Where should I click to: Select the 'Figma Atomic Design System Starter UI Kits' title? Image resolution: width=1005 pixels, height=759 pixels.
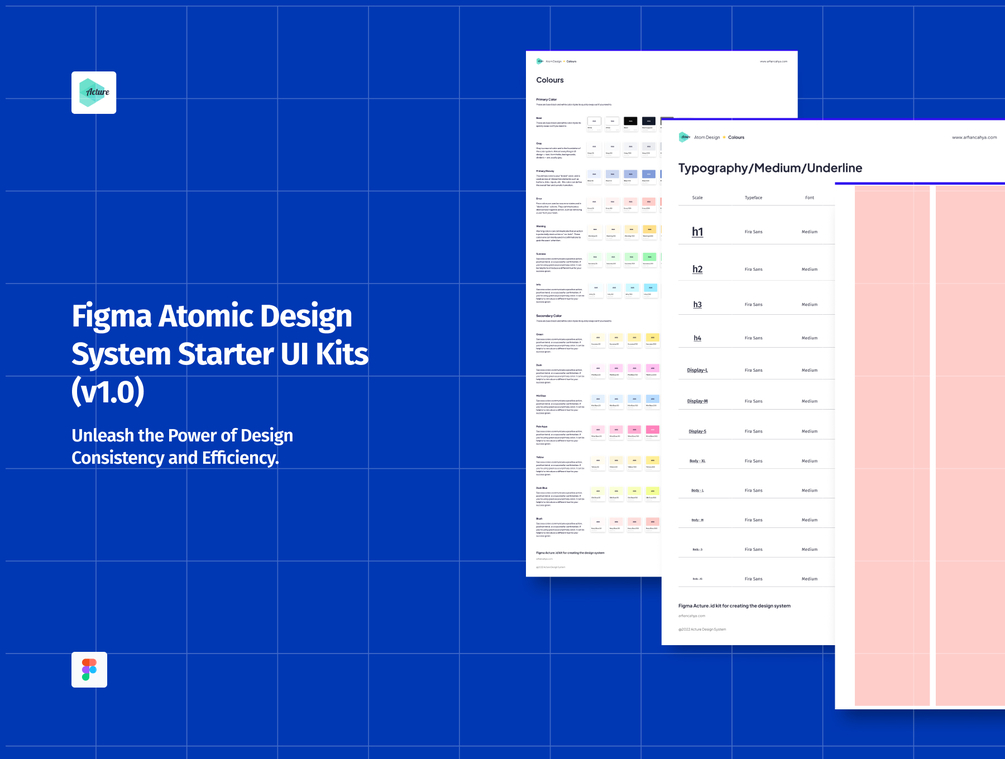(x=220, y=353)
